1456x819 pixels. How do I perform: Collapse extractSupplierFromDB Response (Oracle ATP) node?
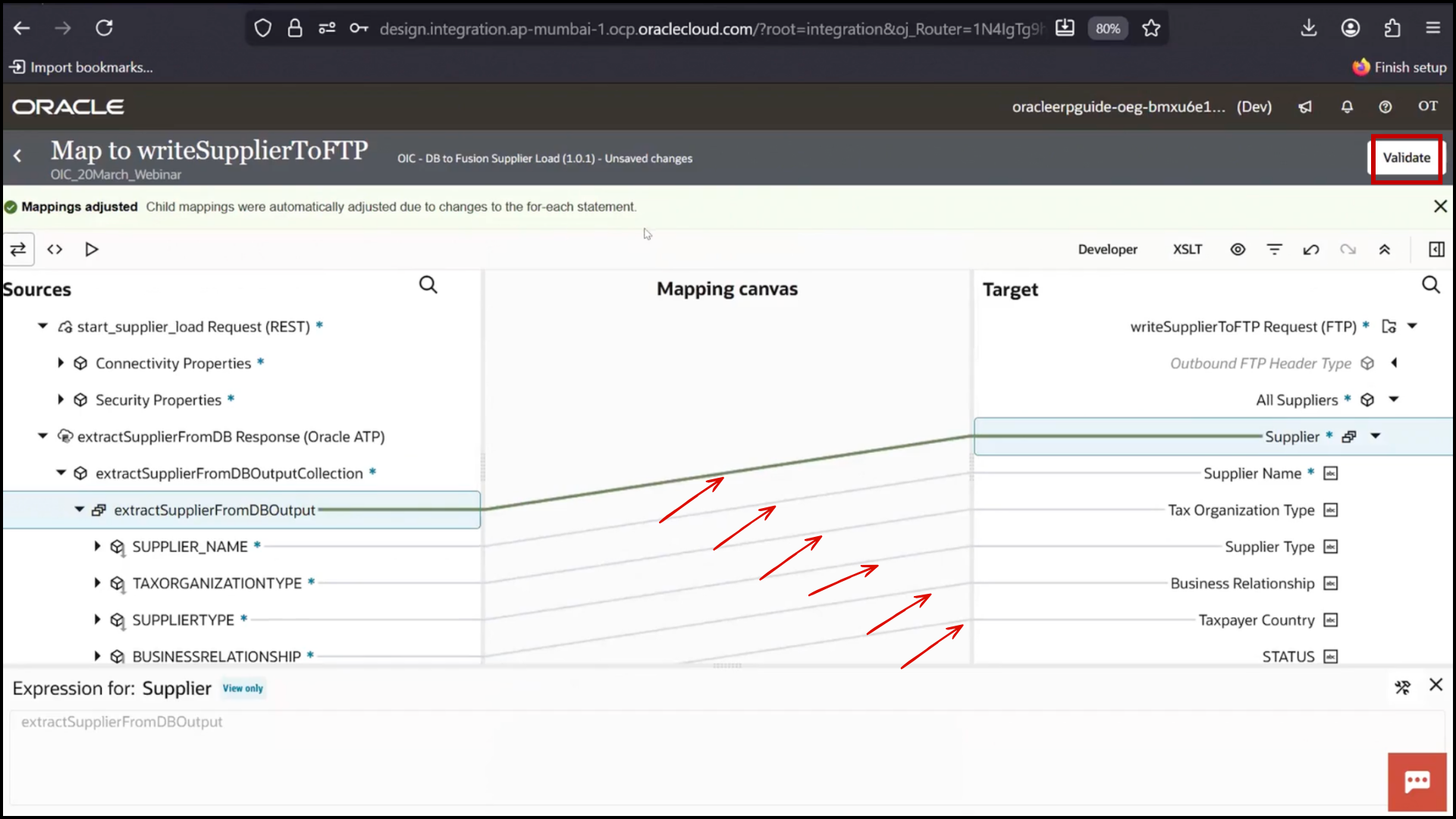(x=43, y=436)
